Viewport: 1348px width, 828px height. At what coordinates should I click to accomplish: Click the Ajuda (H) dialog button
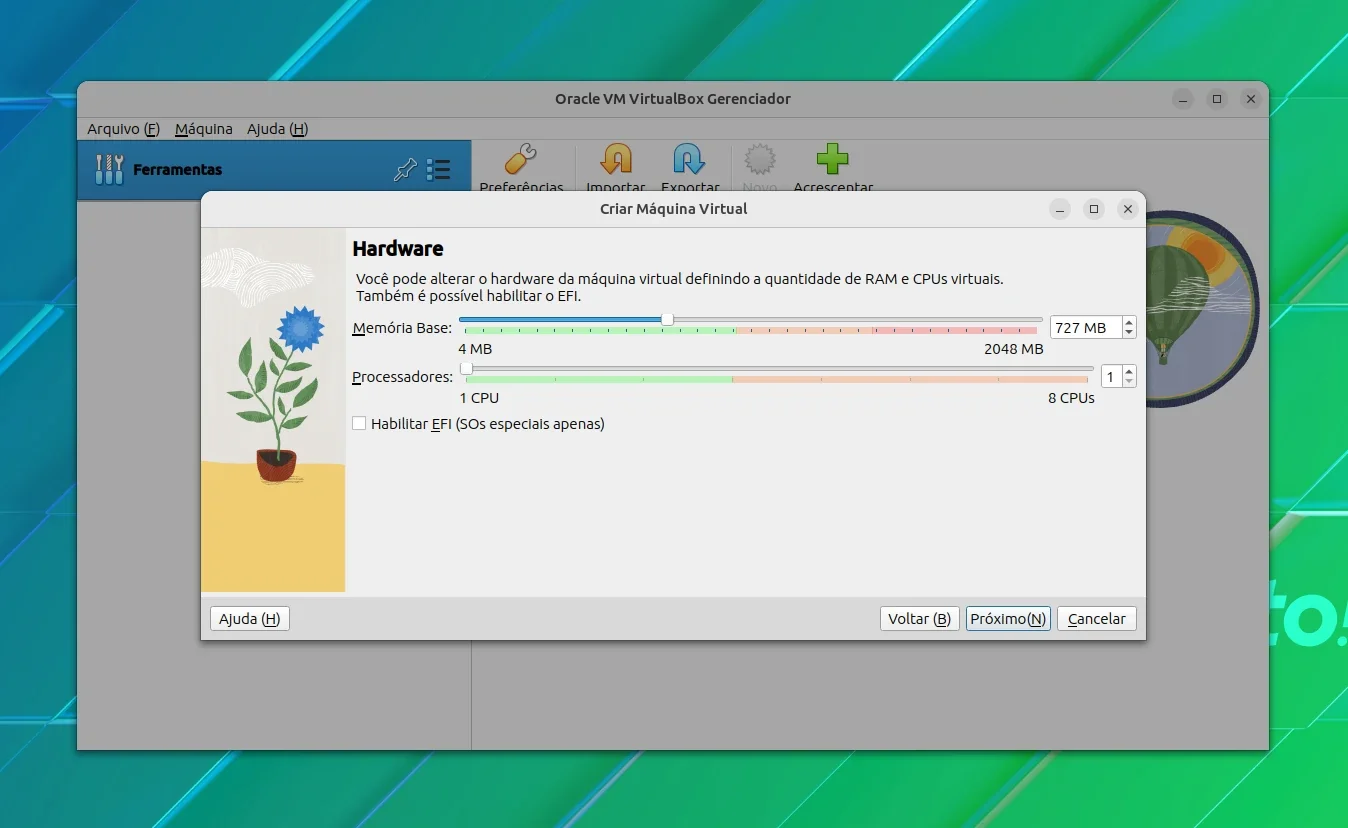pos(250,619)
